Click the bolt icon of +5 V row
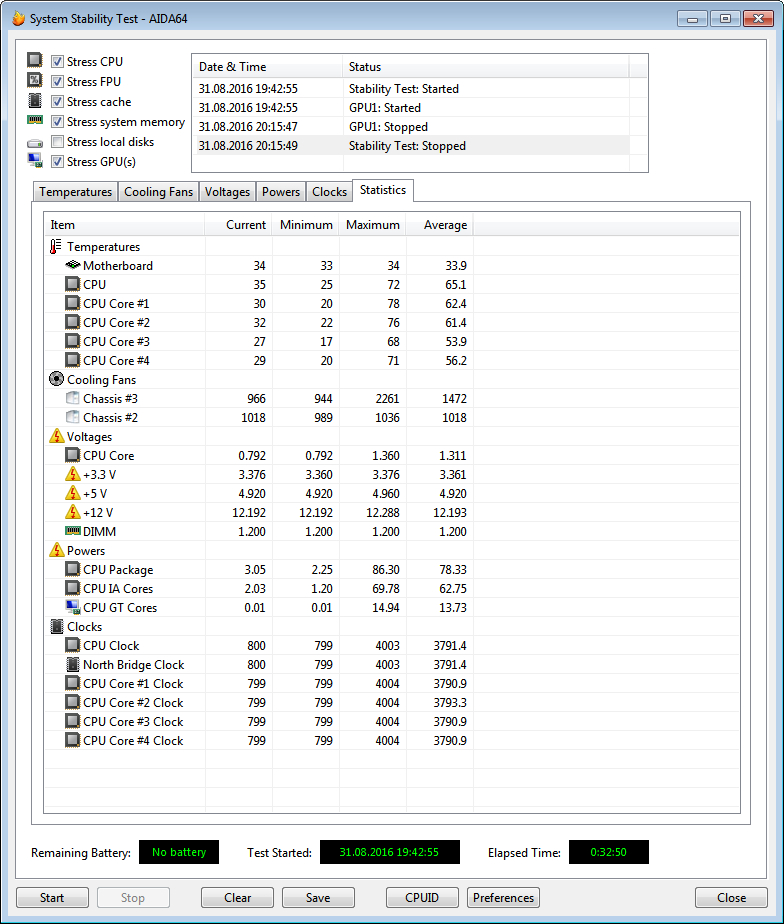The width and height of the screenshot is (784, 924). 73,493
